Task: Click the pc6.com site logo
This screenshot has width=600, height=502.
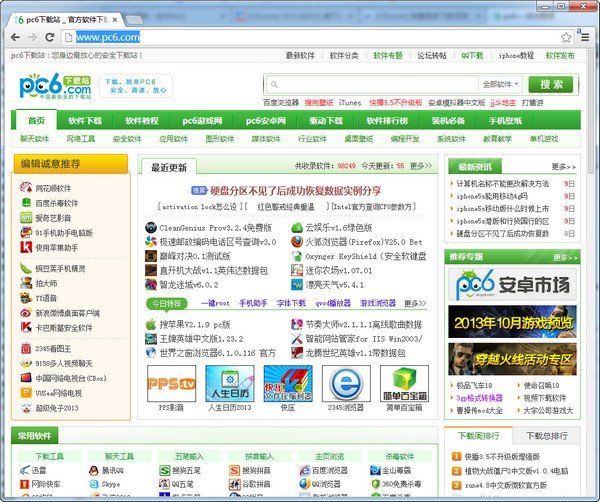Action: 55,86
